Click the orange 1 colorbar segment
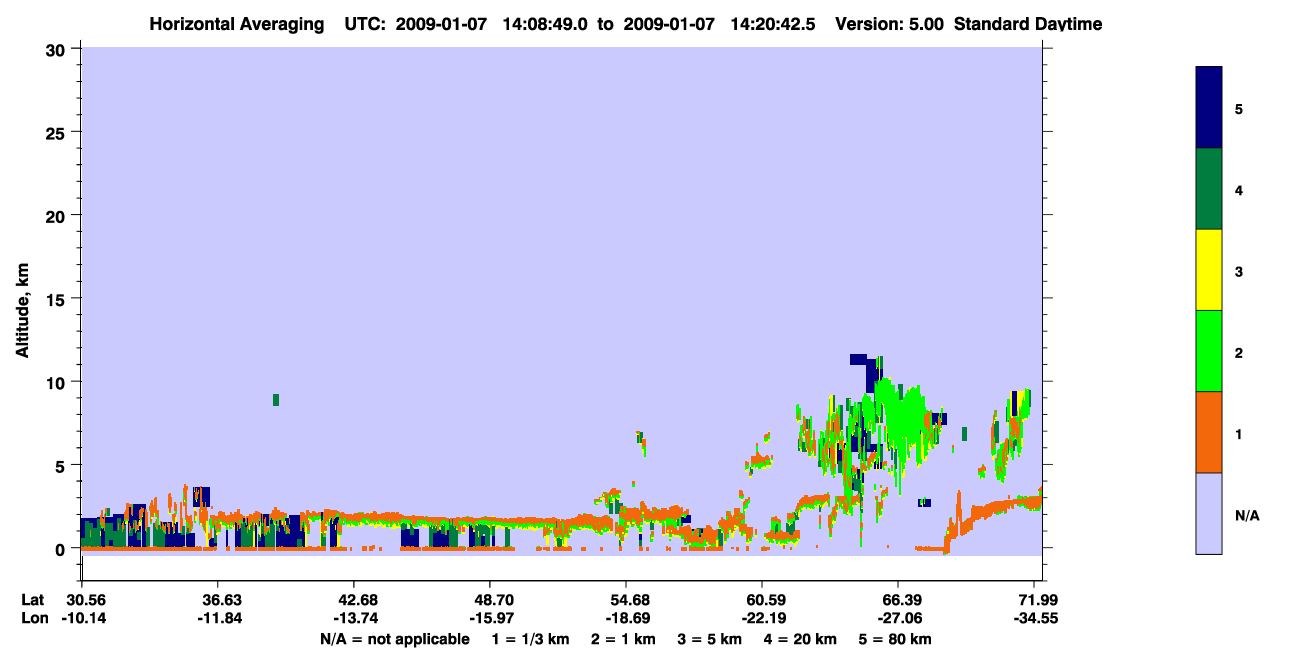Image resolution: width=1300 pixels, height=667 pixels. click(x=1209, y=432)
